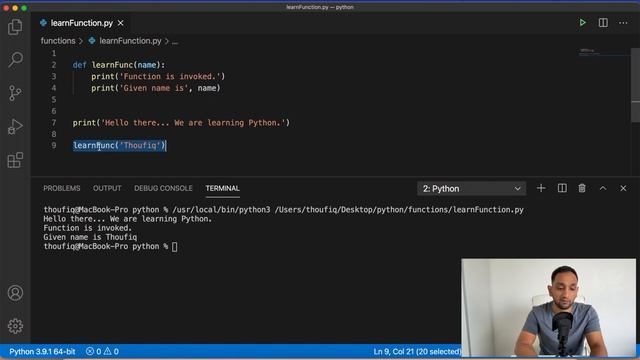640x360 pixels.
Task: Click the def learnFunc(name): line
Action: (x=119, y=65)
